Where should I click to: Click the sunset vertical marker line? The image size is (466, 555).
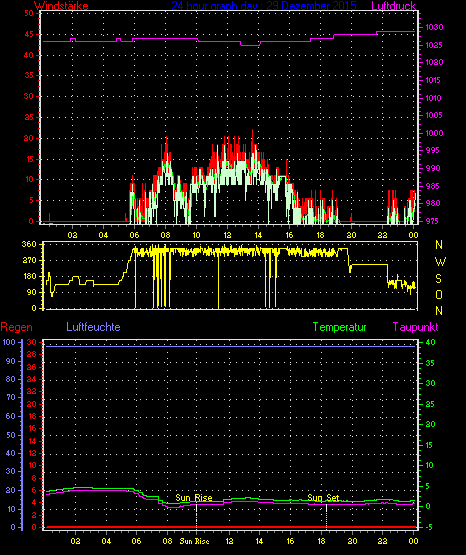pos(326,516)
